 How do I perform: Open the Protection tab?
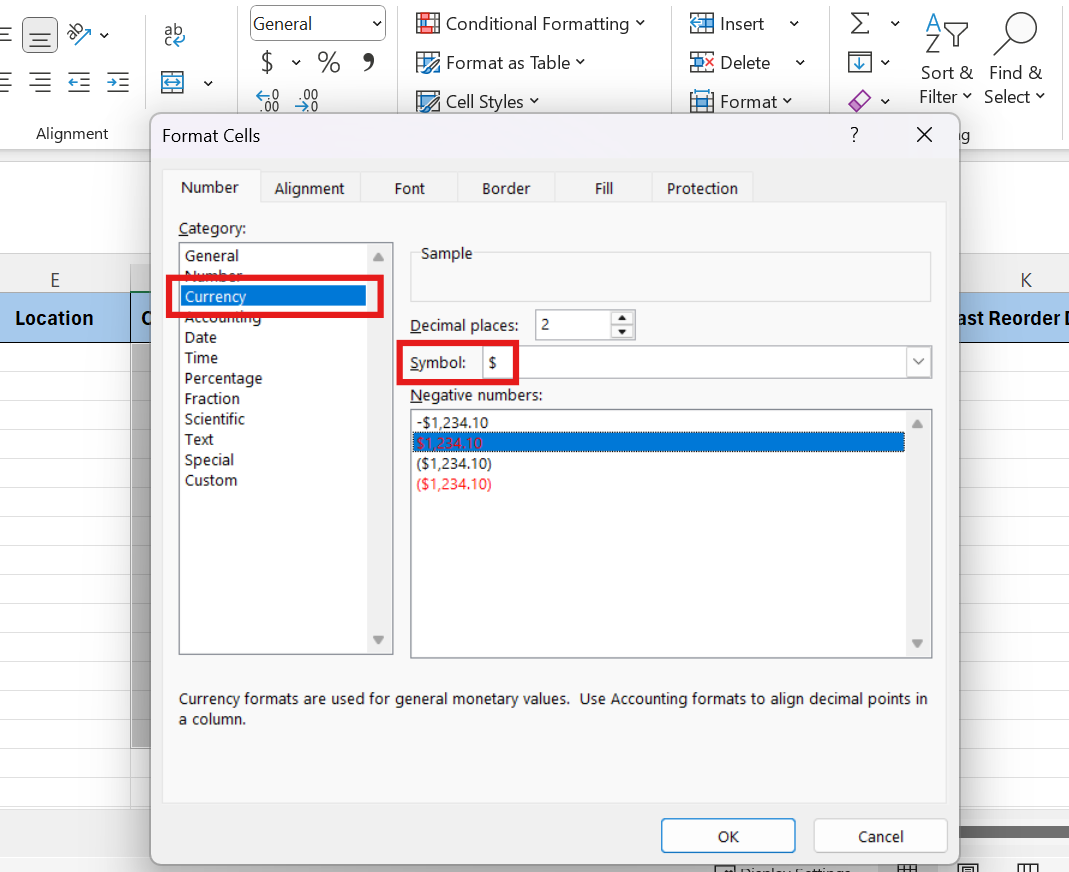click(x=702, y=188)
